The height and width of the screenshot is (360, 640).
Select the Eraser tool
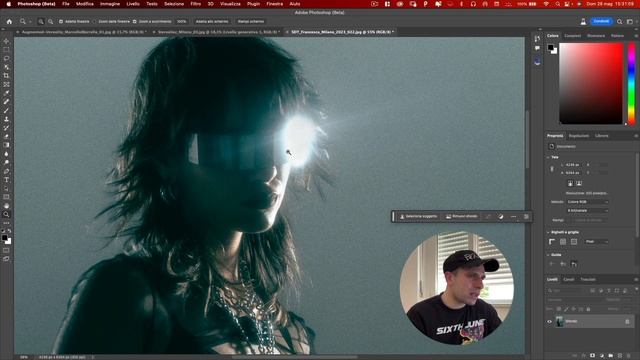(6, 136)
